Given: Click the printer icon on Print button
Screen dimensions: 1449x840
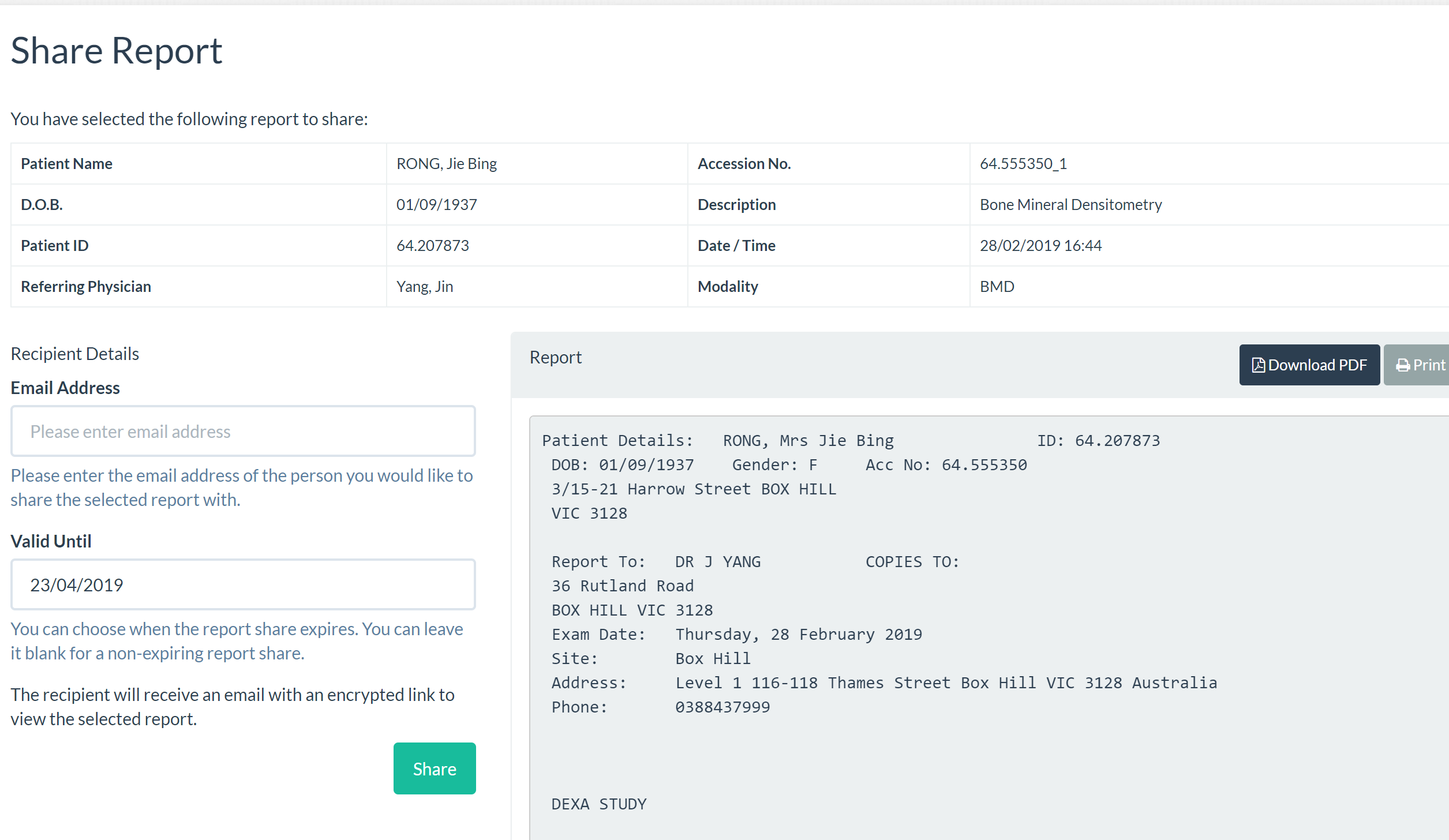Looking at the screenshot, I should click(x=1403, y=365).
